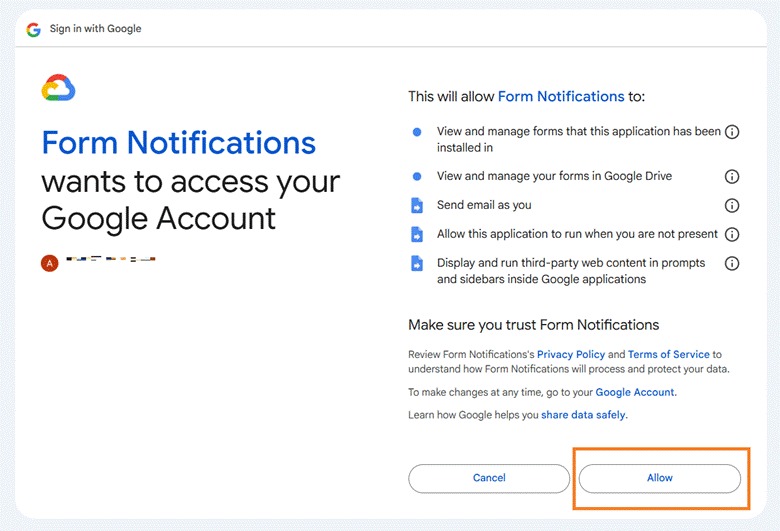This screenshot has height=531, width=780.
Task: Click script icon beside Send email as you
Action: coord(417,205)
